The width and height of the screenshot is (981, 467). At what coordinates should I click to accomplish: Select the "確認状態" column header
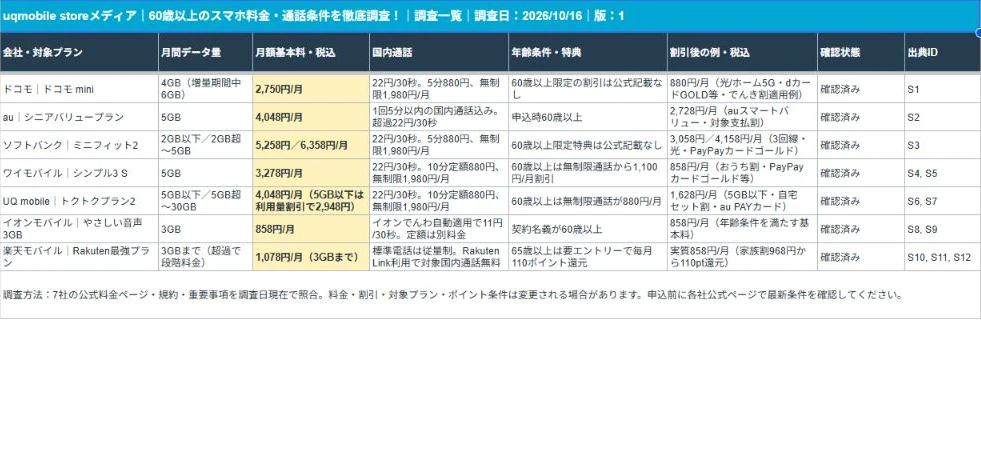[x=860, y=53]
